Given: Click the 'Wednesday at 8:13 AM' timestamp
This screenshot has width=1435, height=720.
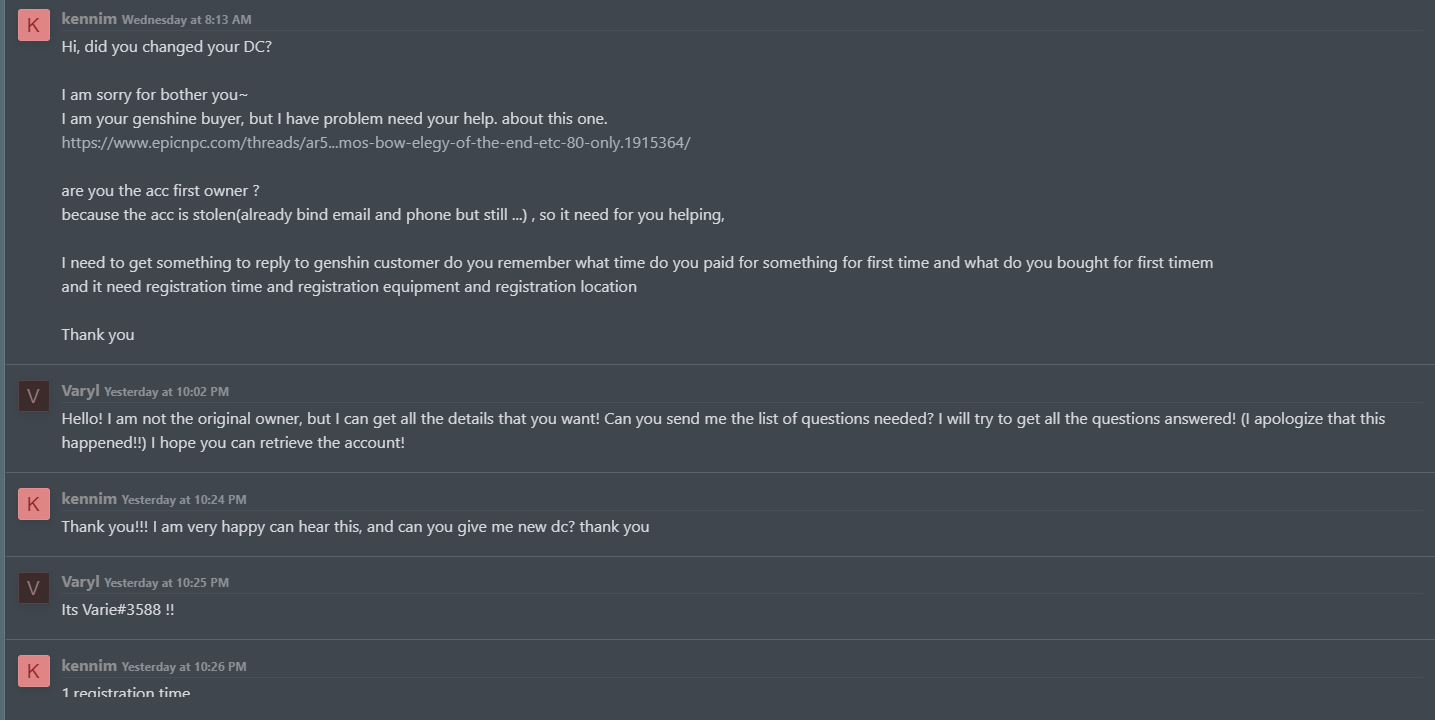Looking at the screenshot, I should [x=187, y=20].
